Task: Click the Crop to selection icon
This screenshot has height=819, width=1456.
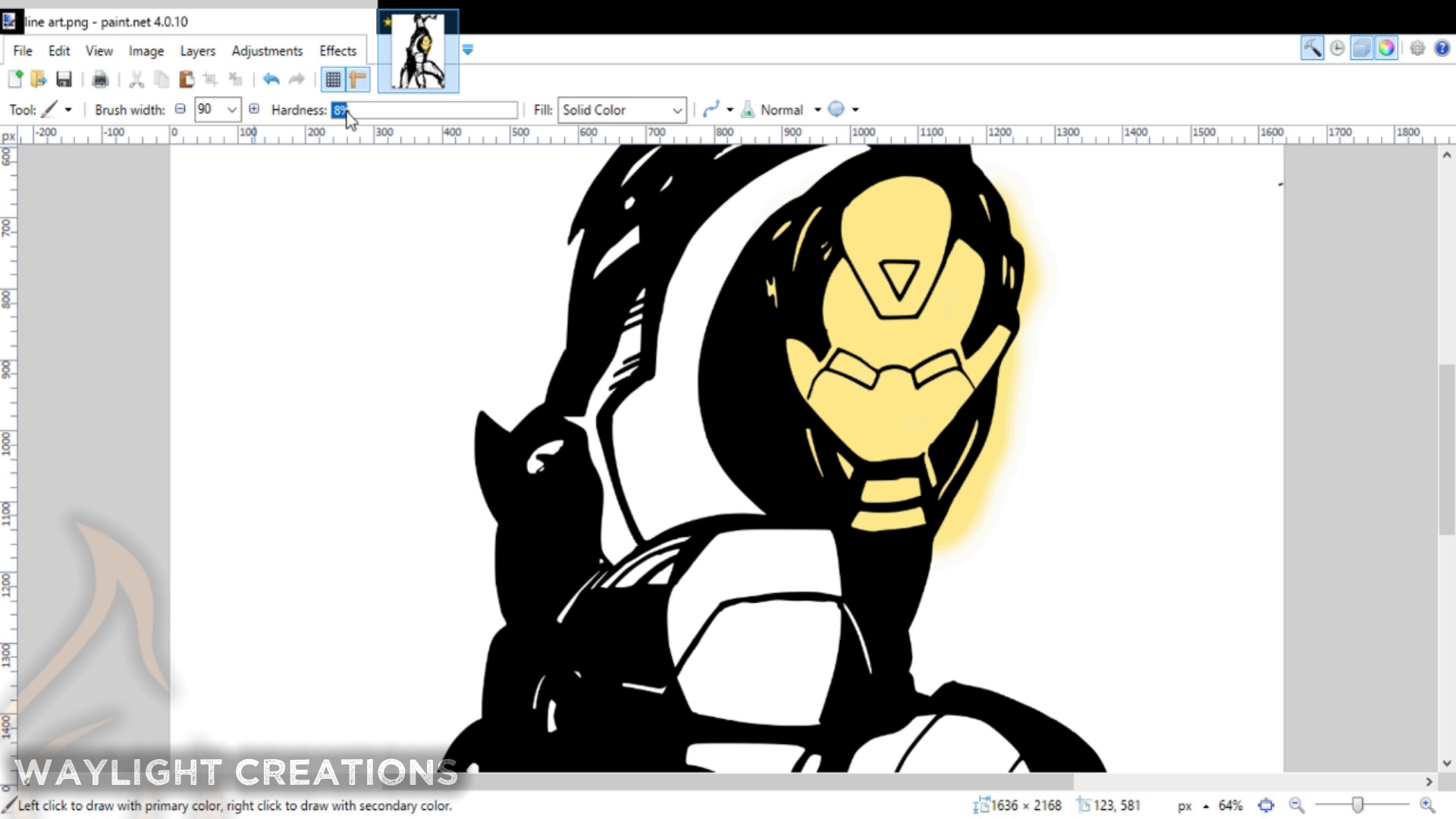Action: (211, 79)
